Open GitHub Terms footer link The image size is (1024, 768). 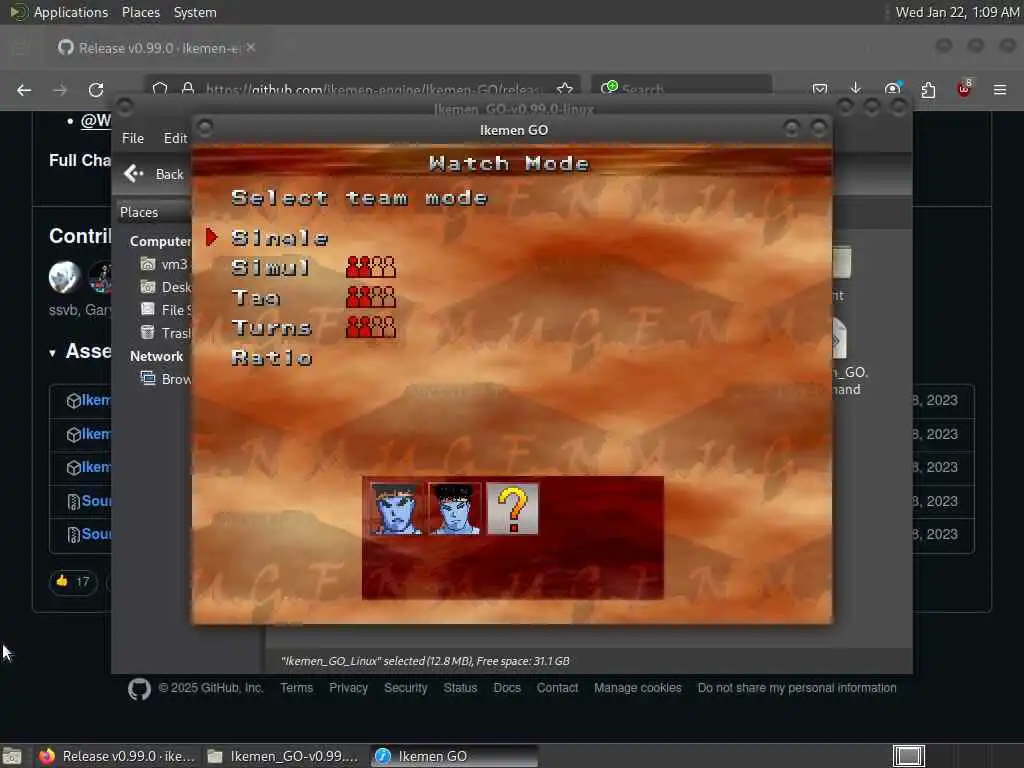tap(296, 688)
